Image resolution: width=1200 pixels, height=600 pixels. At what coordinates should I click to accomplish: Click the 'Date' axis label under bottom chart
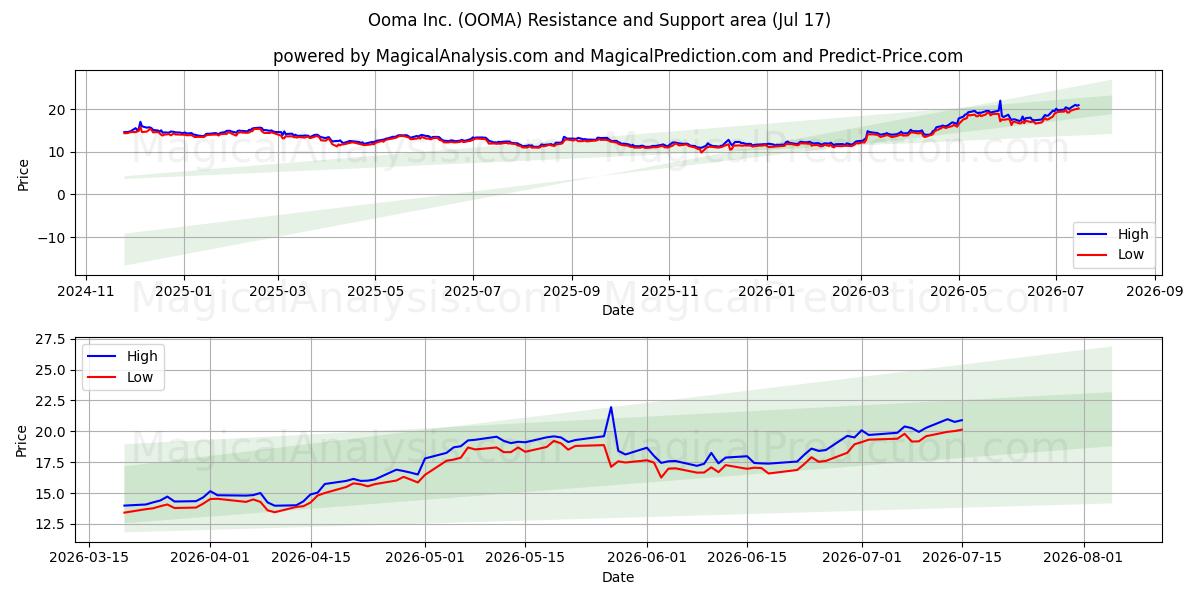pyautogui.click(x=618, y=578)
